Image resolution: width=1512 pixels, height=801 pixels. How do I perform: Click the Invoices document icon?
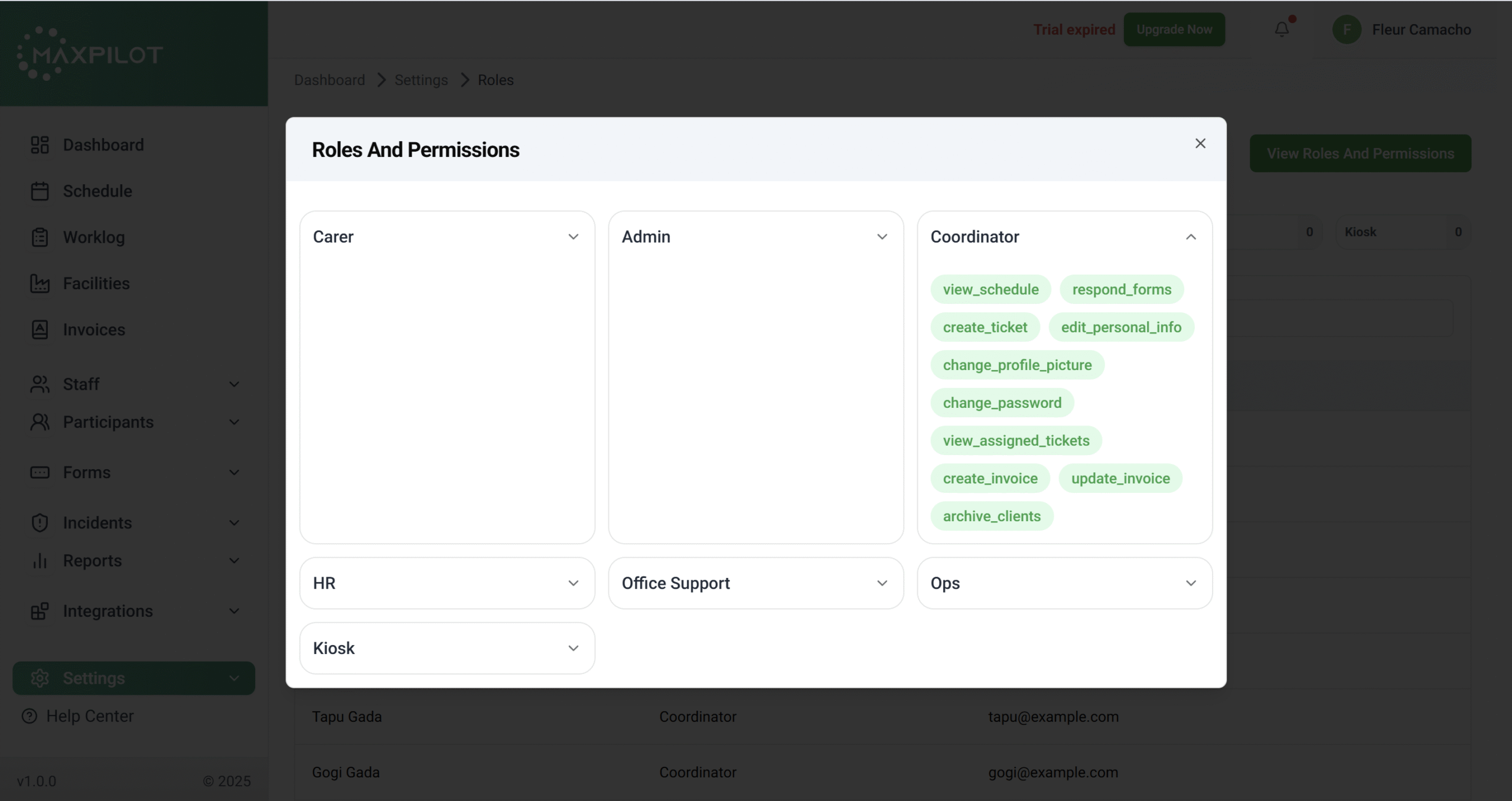click(x=40, y=329)
